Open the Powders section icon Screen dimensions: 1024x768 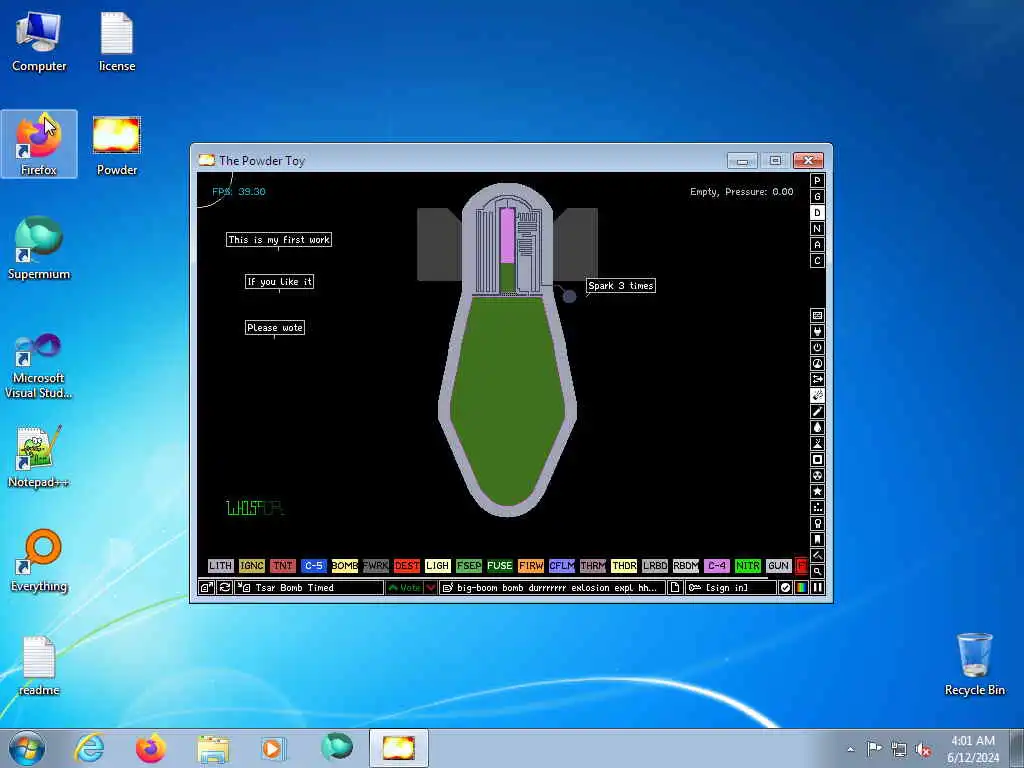(817, 443)
